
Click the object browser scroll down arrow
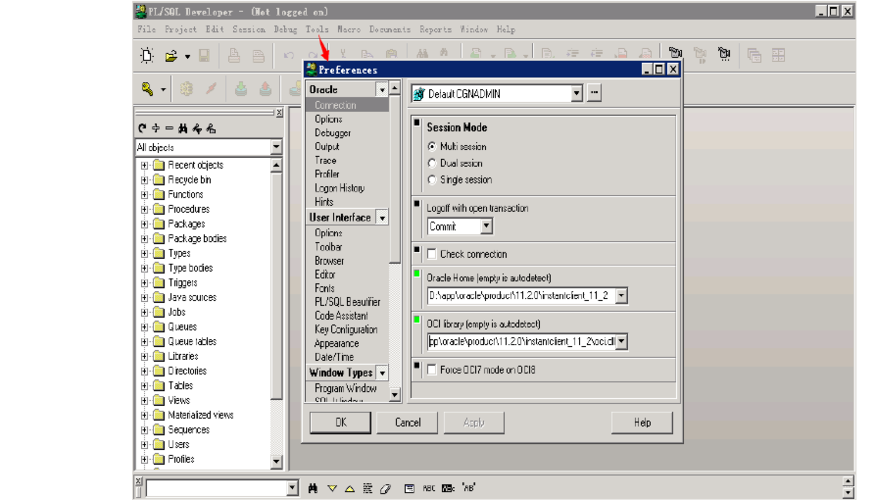[x=276, y=461]
